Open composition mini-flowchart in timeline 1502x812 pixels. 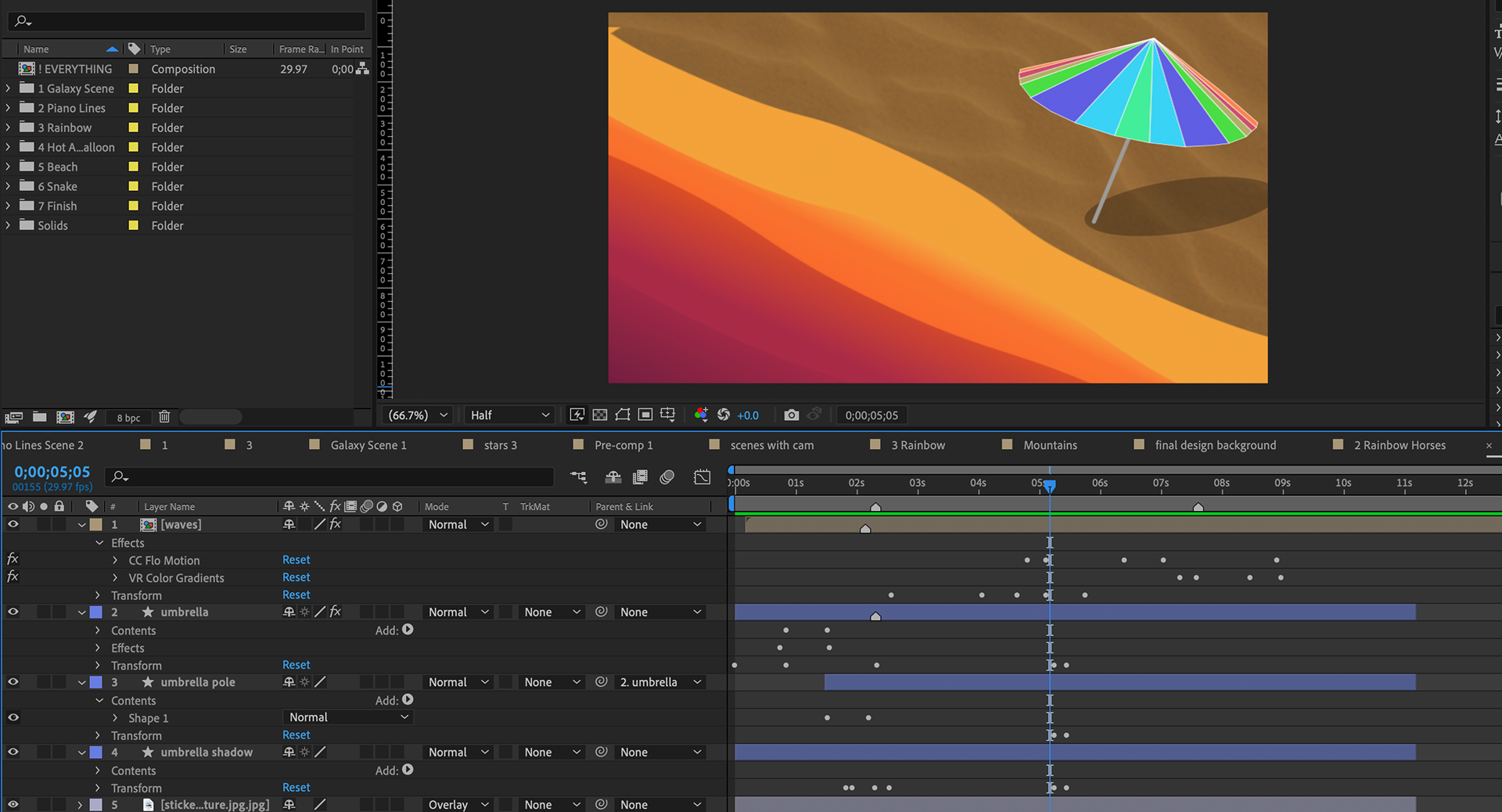(578, 476)
